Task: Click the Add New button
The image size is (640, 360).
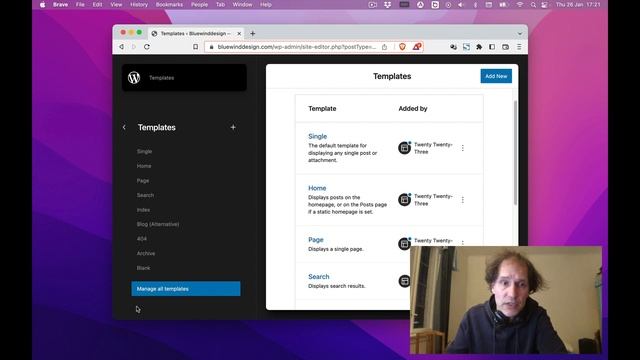Action: [x=496, y=76]
